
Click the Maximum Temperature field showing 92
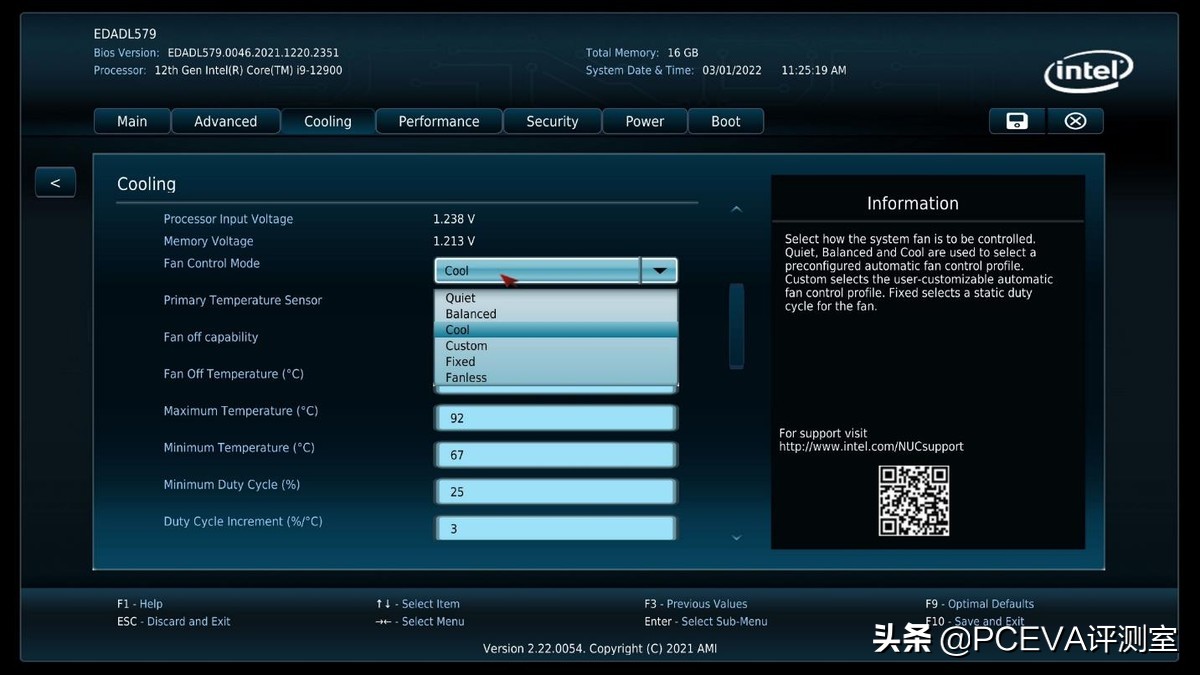point(555,418)
